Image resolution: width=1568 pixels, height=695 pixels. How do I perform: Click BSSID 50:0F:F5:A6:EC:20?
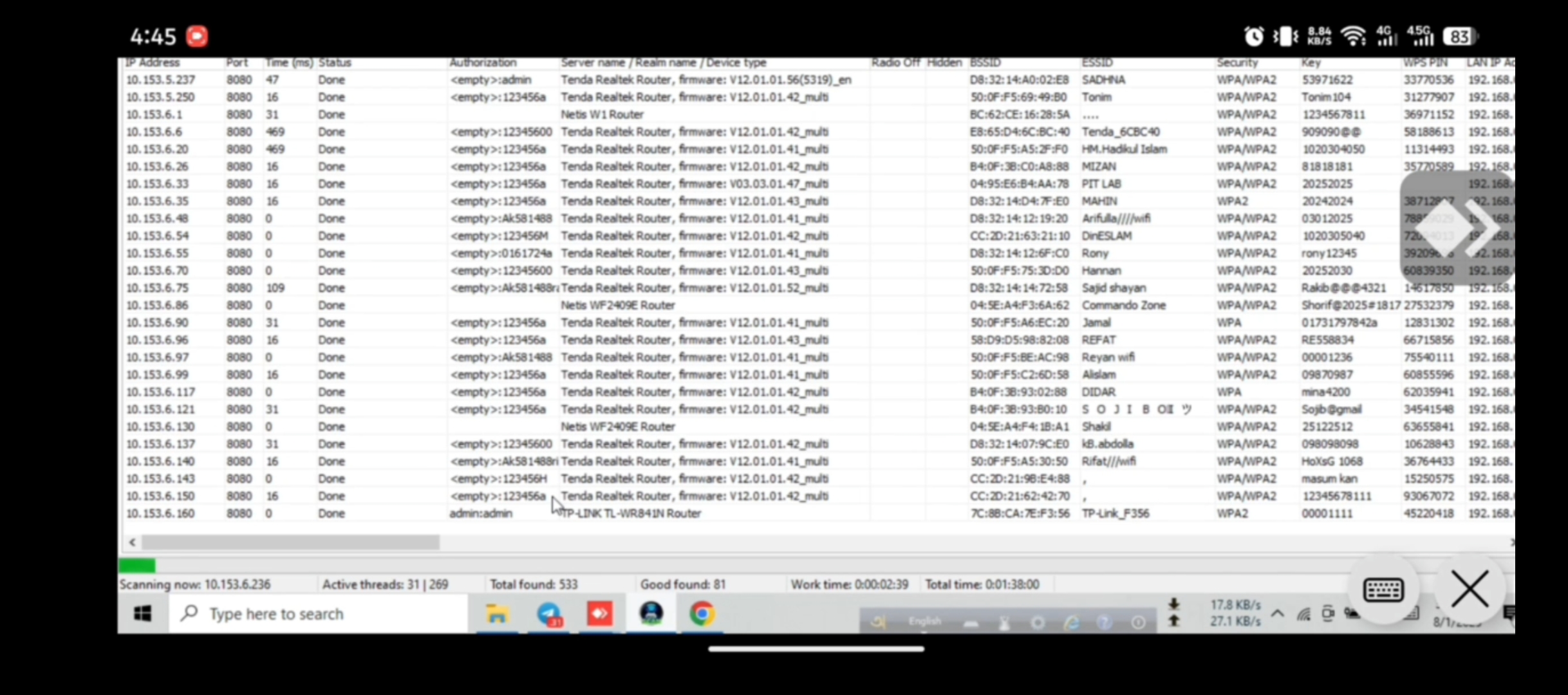coord(1019,323)
